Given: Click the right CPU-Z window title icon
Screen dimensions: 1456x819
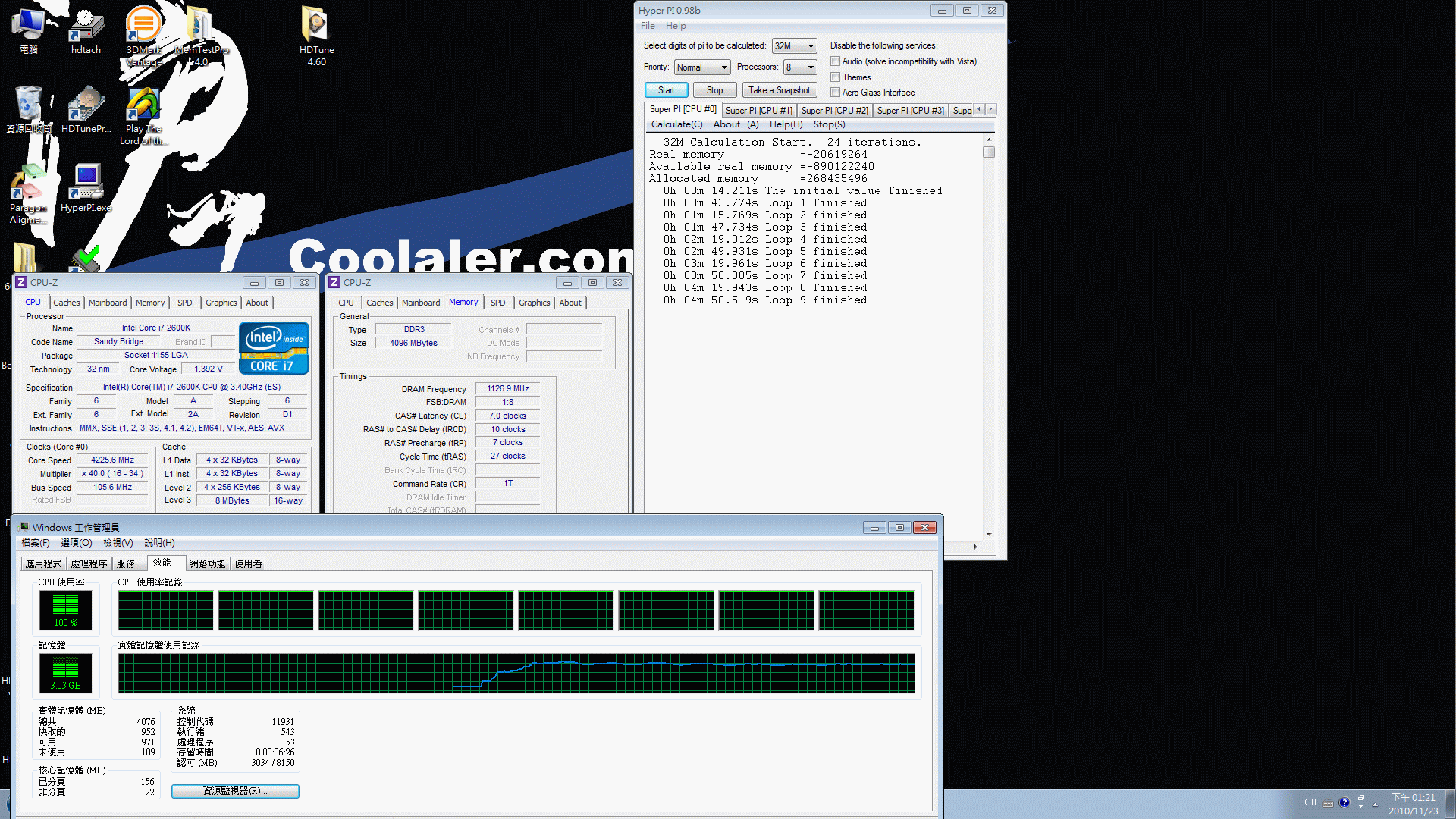Looking at the screenshot, I should [334, 282].
